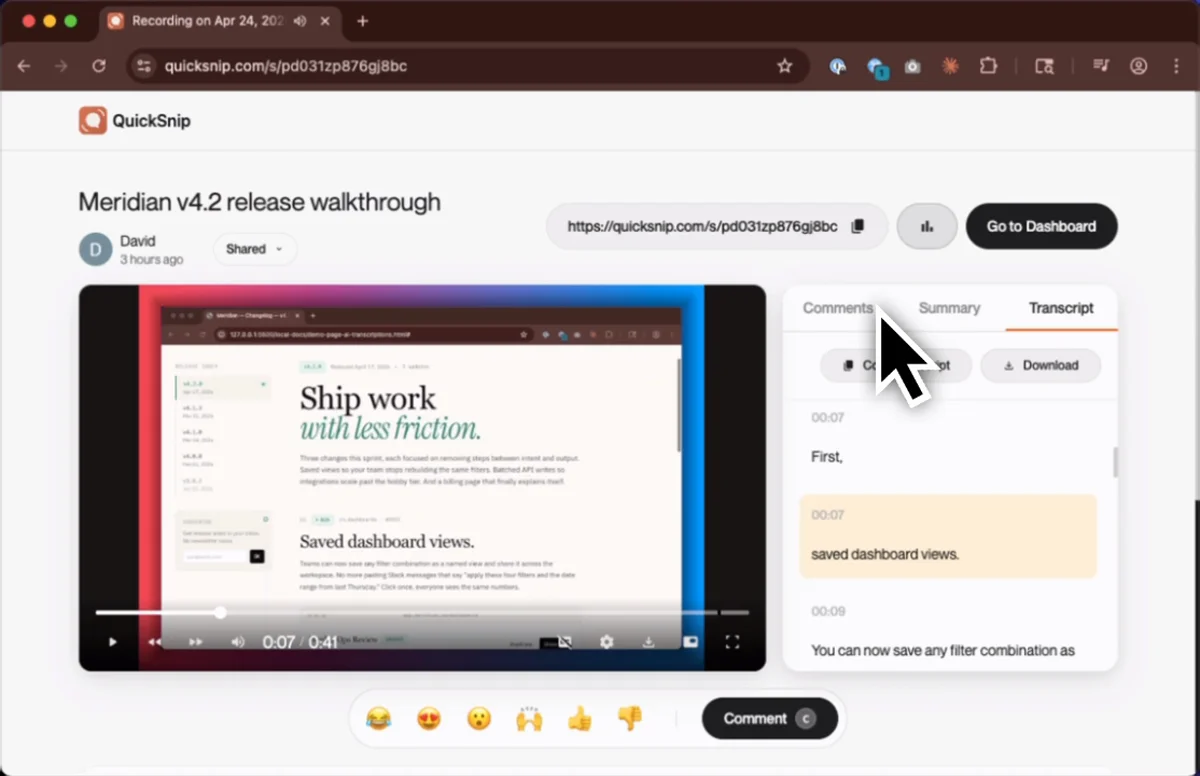Open the Chrome browser menu with three dots
Screen dimensions: 1200x776
point(1178,66)
